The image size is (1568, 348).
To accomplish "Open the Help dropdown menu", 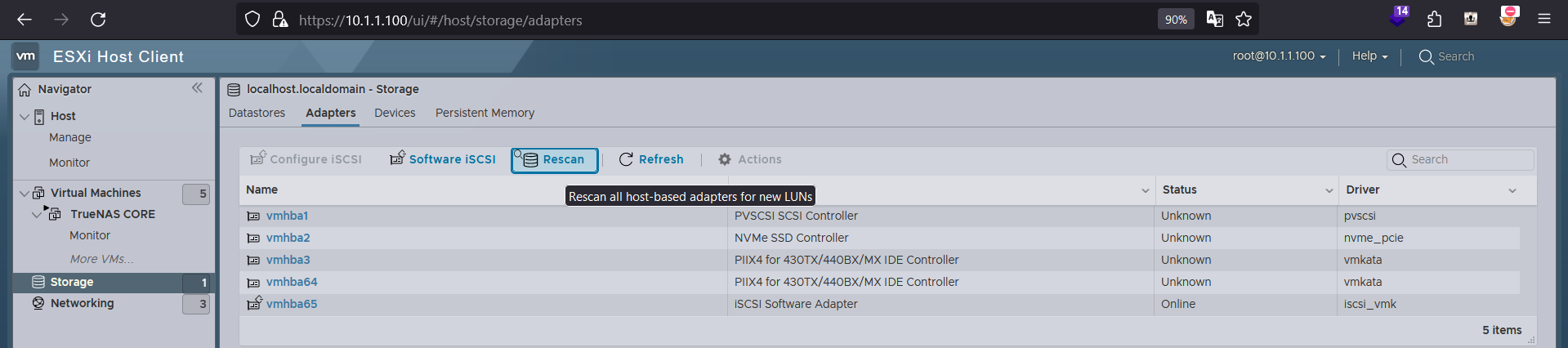I will pos(1369,56).
